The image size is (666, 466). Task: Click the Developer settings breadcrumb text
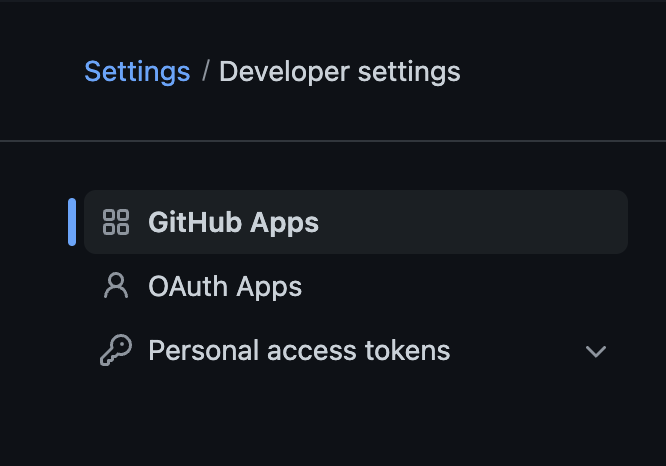tap(340, 71)
